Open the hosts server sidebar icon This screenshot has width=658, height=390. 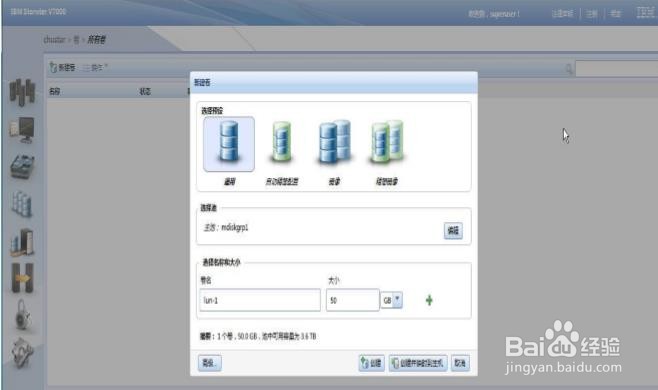22,242
